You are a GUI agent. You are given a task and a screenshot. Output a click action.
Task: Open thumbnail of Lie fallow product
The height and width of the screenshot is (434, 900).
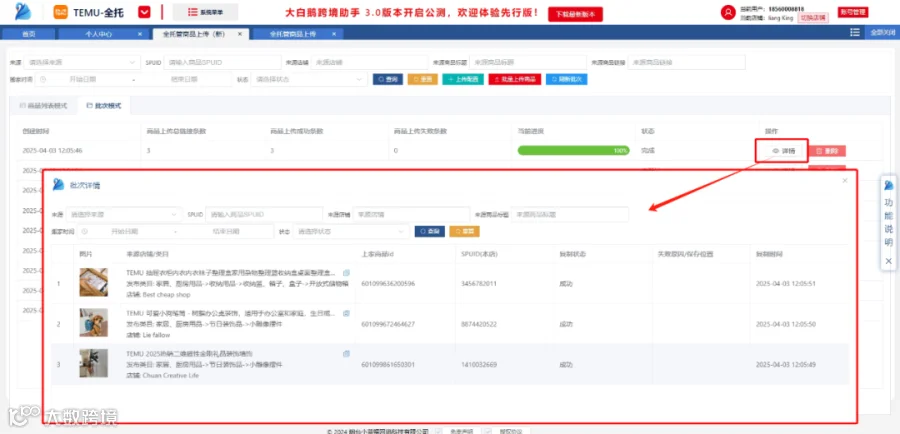94,323
